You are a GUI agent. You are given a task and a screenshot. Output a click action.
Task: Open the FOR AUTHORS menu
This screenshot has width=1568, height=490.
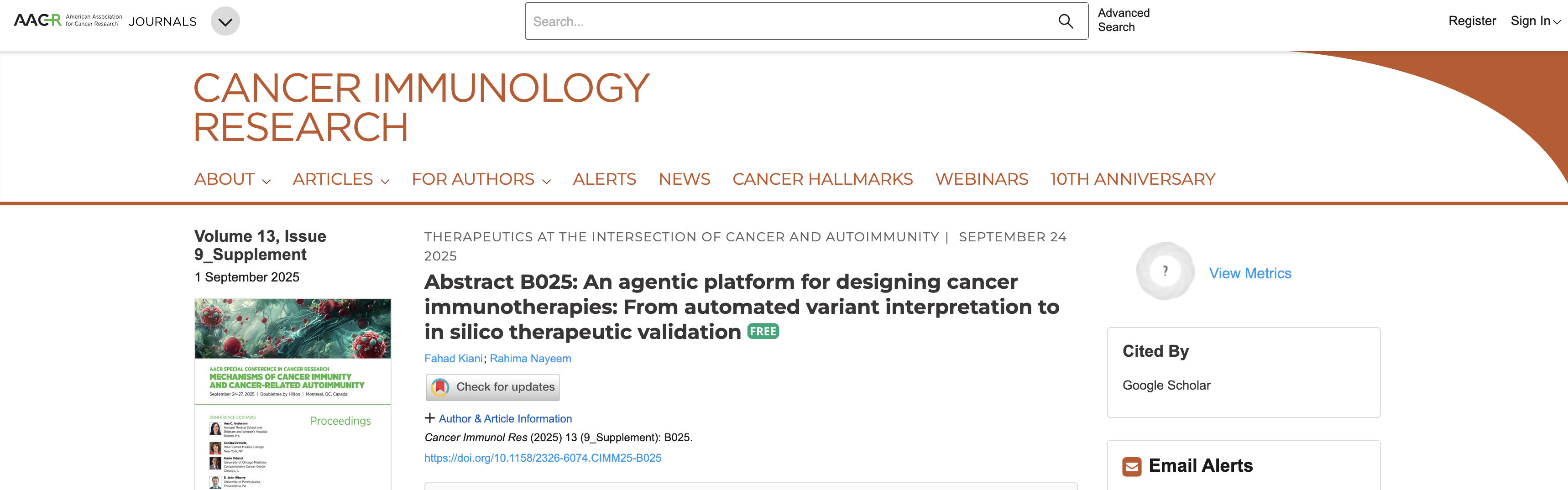click(x=481, y=180)
